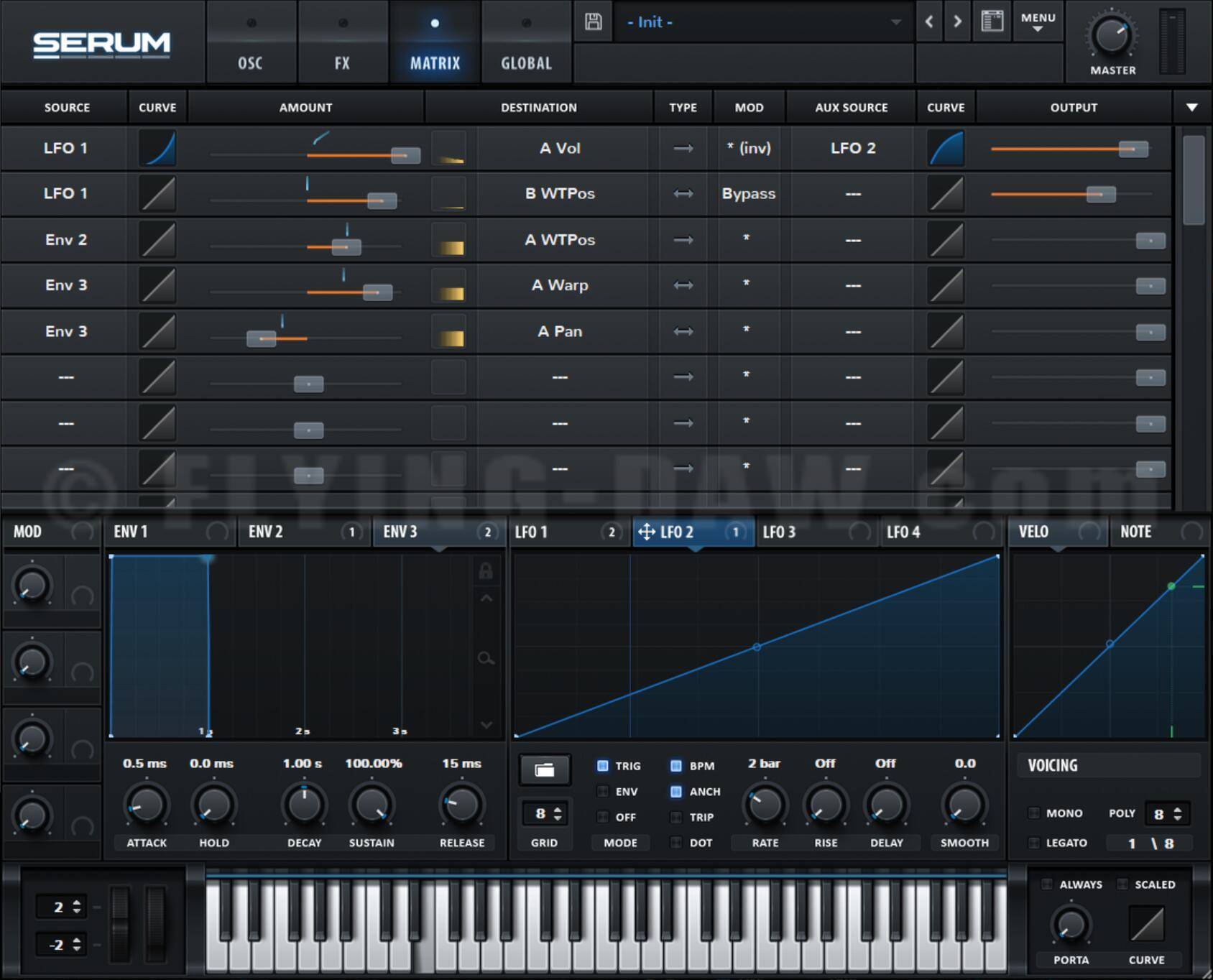Open the LFO shape folder icon
This screenshot has width=1213, height=980.
pos(545,770)
